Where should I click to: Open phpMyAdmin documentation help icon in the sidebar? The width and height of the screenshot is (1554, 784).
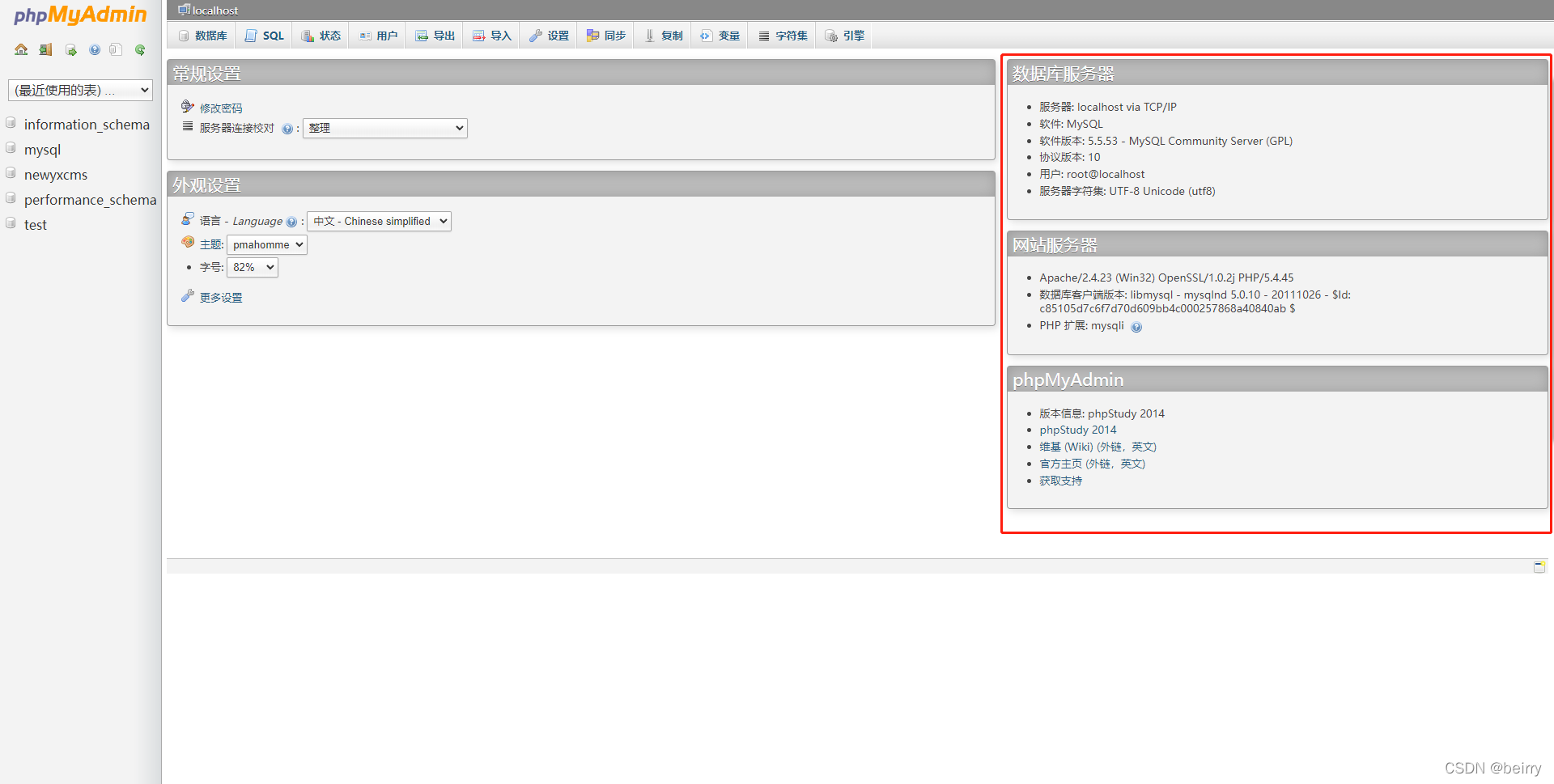pyautogui.click(x=95, y=50)
